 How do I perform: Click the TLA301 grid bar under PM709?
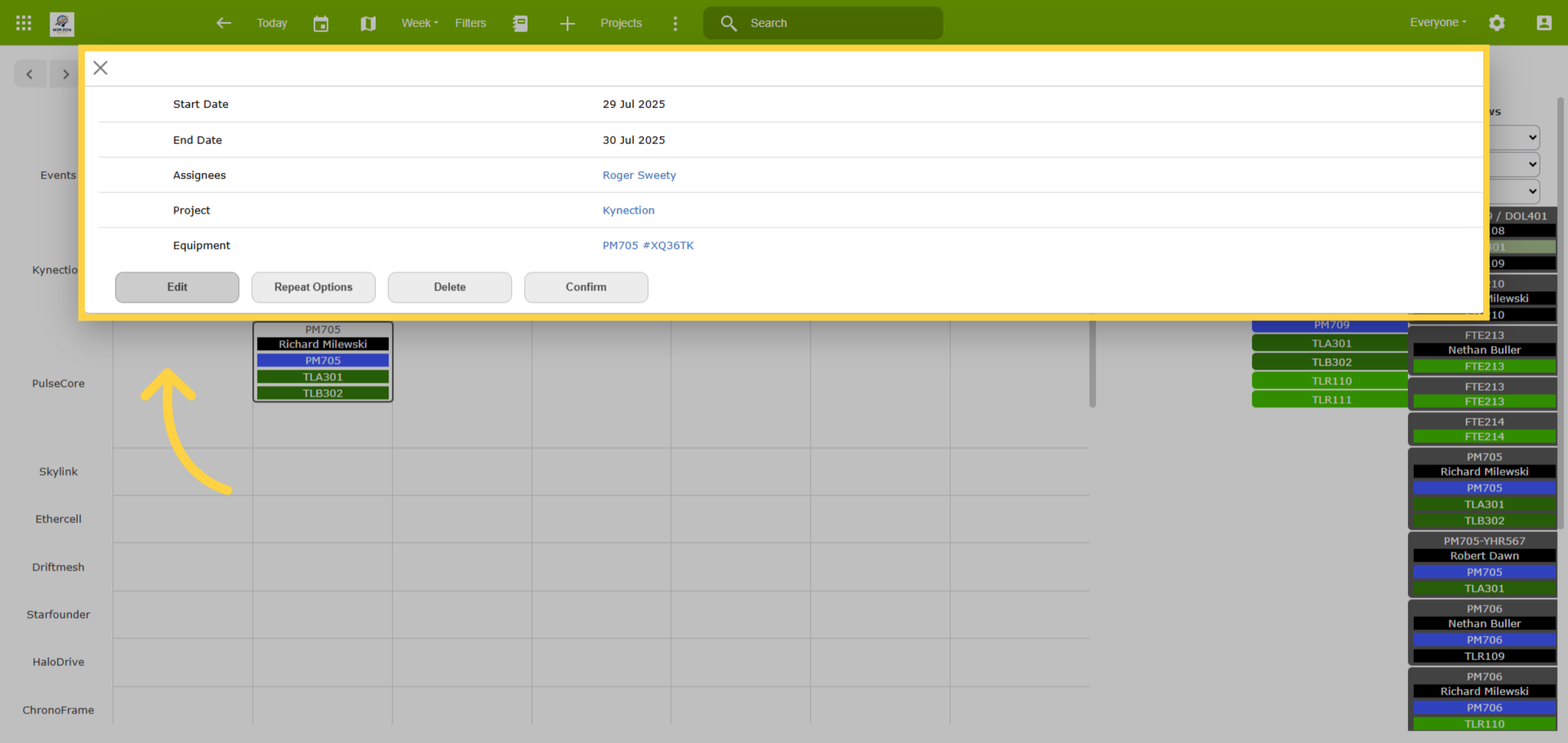coord(1331,343)
